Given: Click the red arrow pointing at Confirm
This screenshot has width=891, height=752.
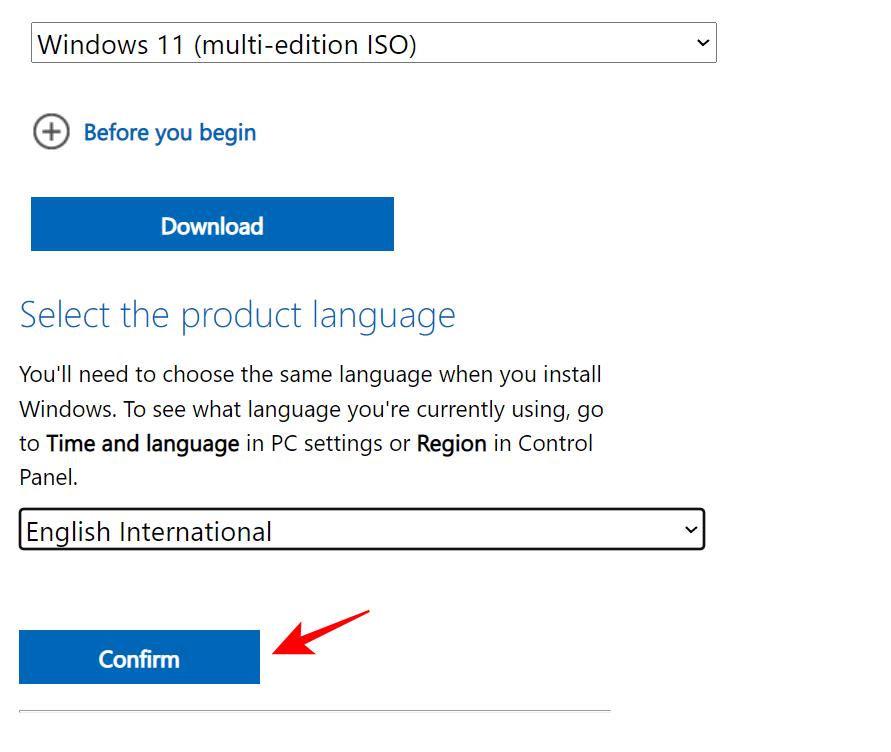Looking at the screenshot, I should pos(320,632).
